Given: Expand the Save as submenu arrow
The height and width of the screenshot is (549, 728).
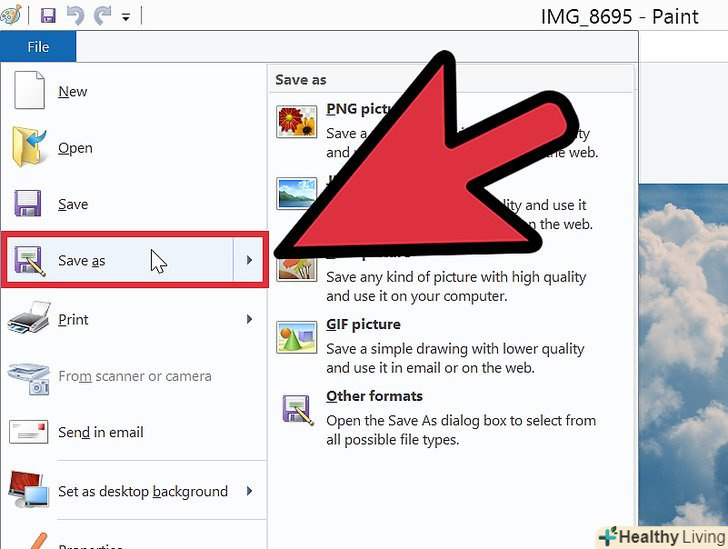Looking at the screenshot, I should coord(249,260).
